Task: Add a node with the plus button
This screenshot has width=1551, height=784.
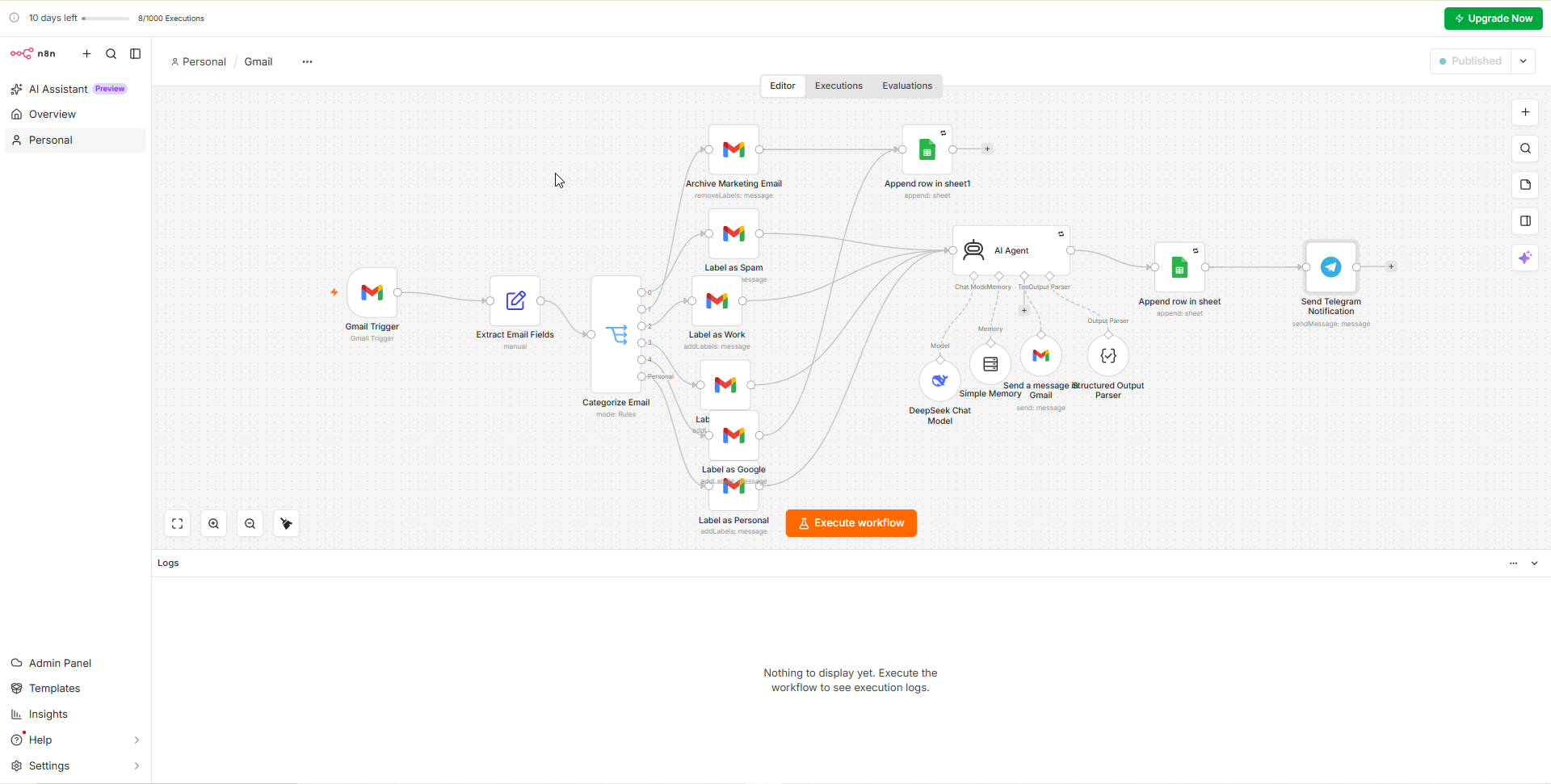Action: click(x=1525, y=112)
